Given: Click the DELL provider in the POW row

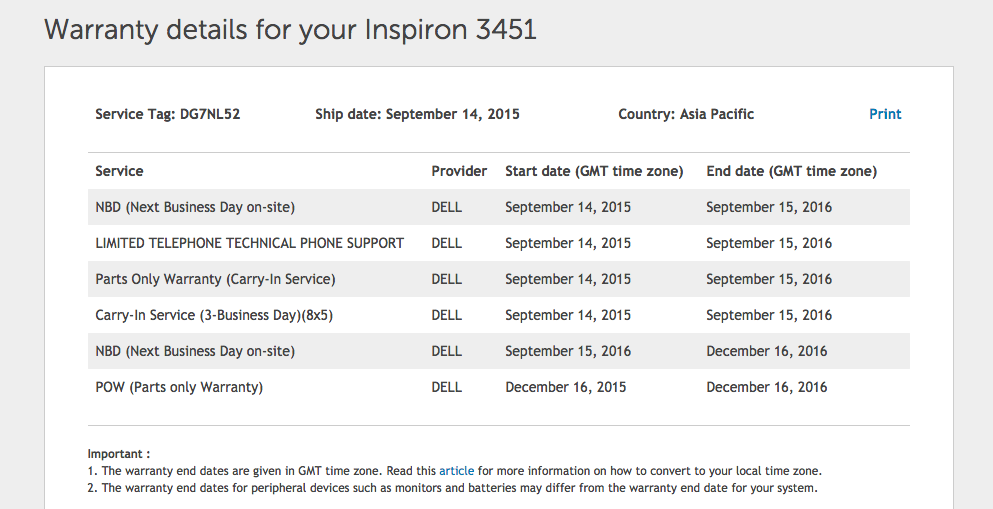Looking at the screenshot, I should [446, 387].
